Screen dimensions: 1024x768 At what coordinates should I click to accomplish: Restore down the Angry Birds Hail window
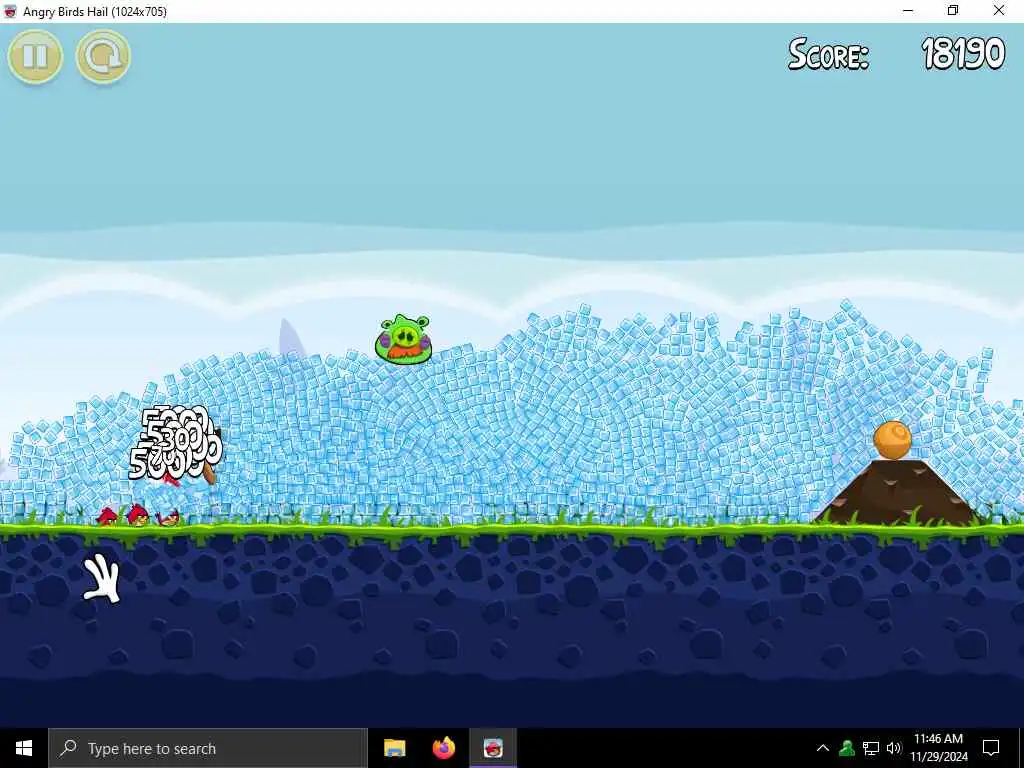(x=953, y=11)
